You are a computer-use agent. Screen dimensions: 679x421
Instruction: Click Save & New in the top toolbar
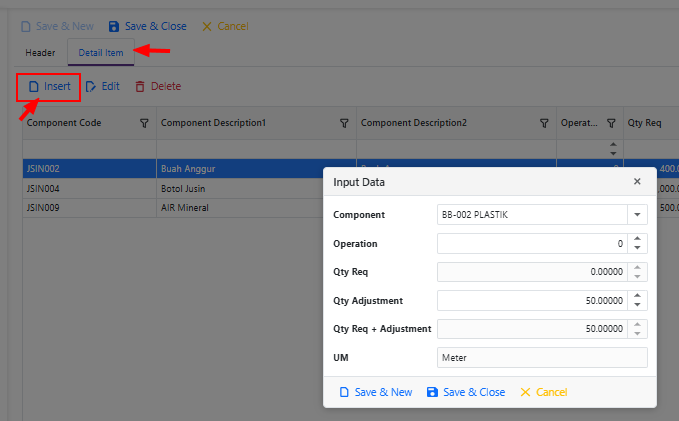57,26
